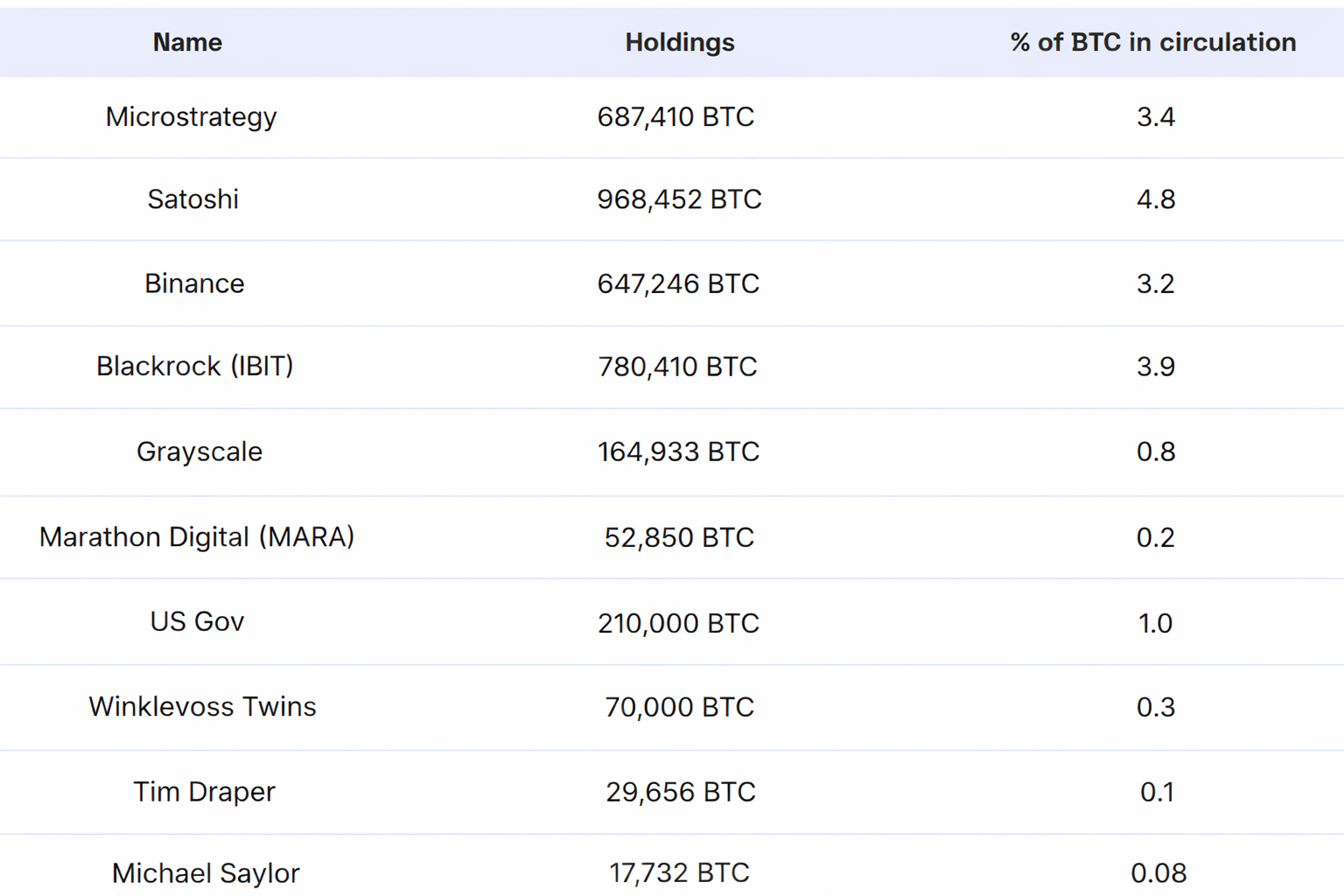Viewport: 1344px width, 896px height.
Task: Click the Winklevoss Twins name cell
Action: click(x=202, y=706)
